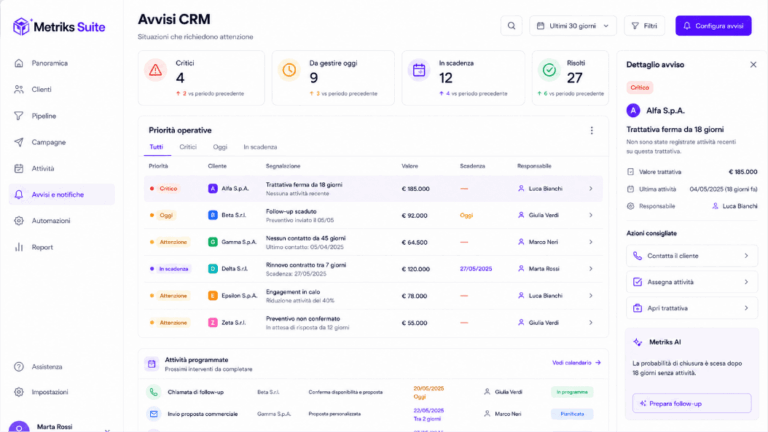Open the Priorità operative three-dot menu
Image resolution: width=768 pixels, height=432 pixels.
(592, 130)
